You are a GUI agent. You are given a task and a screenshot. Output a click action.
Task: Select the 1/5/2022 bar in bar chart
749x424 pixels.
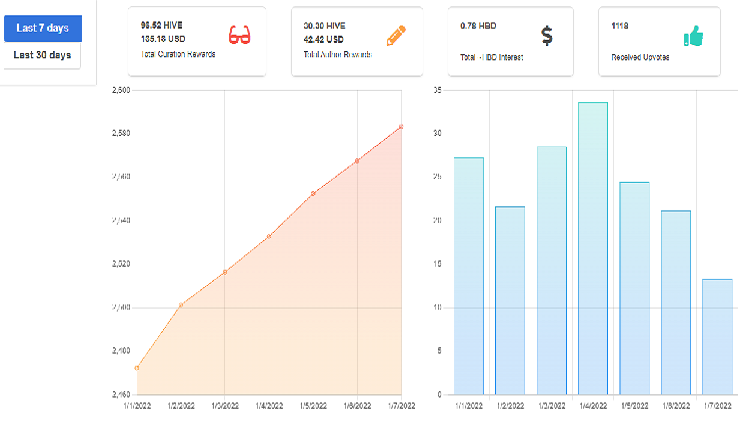(634, 288)
